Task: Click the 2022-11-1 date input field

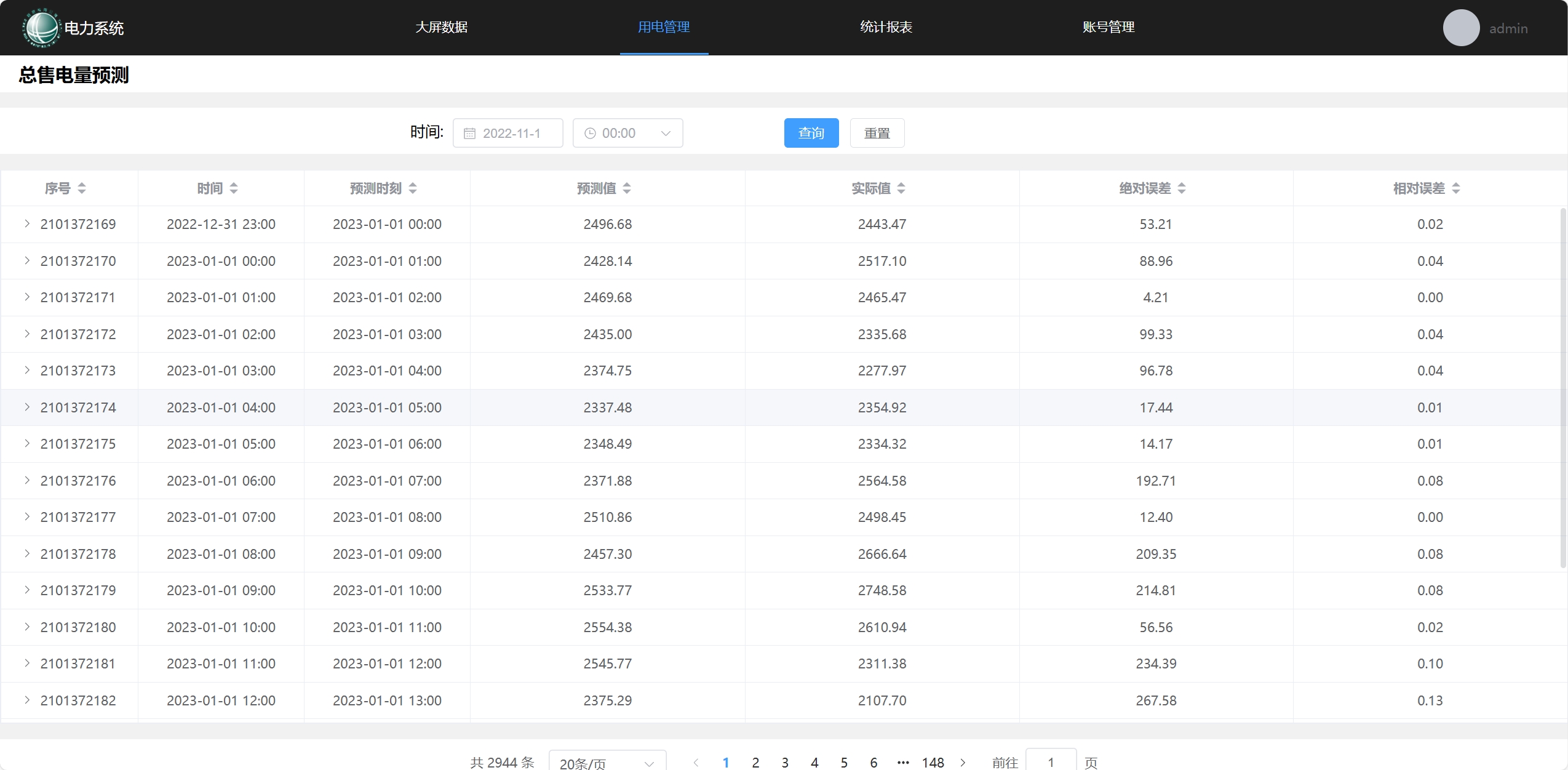Action: pos(508,133)
